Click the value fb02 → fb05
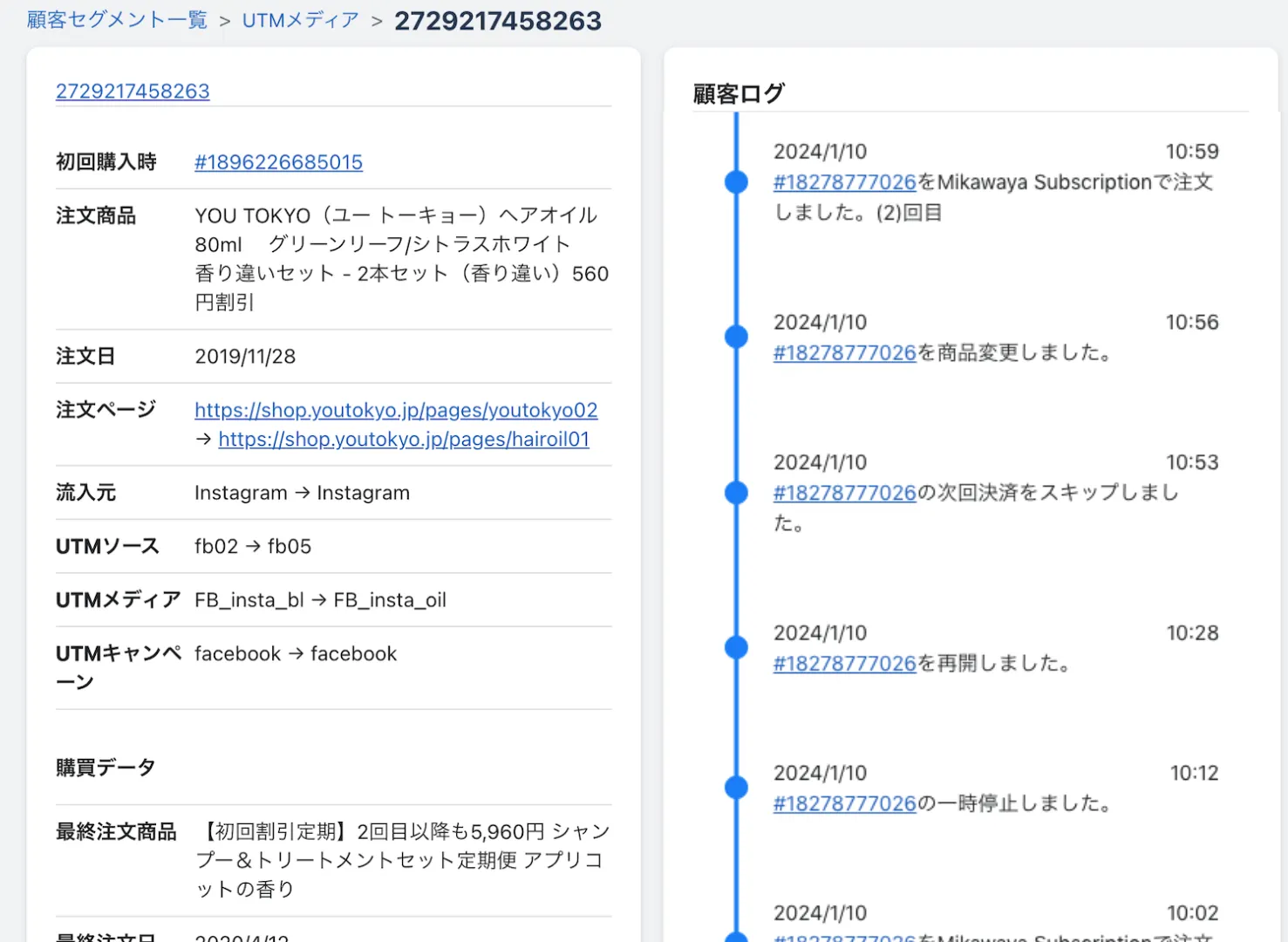This screenshot has height=942, width=1288. tap(253, 546)
